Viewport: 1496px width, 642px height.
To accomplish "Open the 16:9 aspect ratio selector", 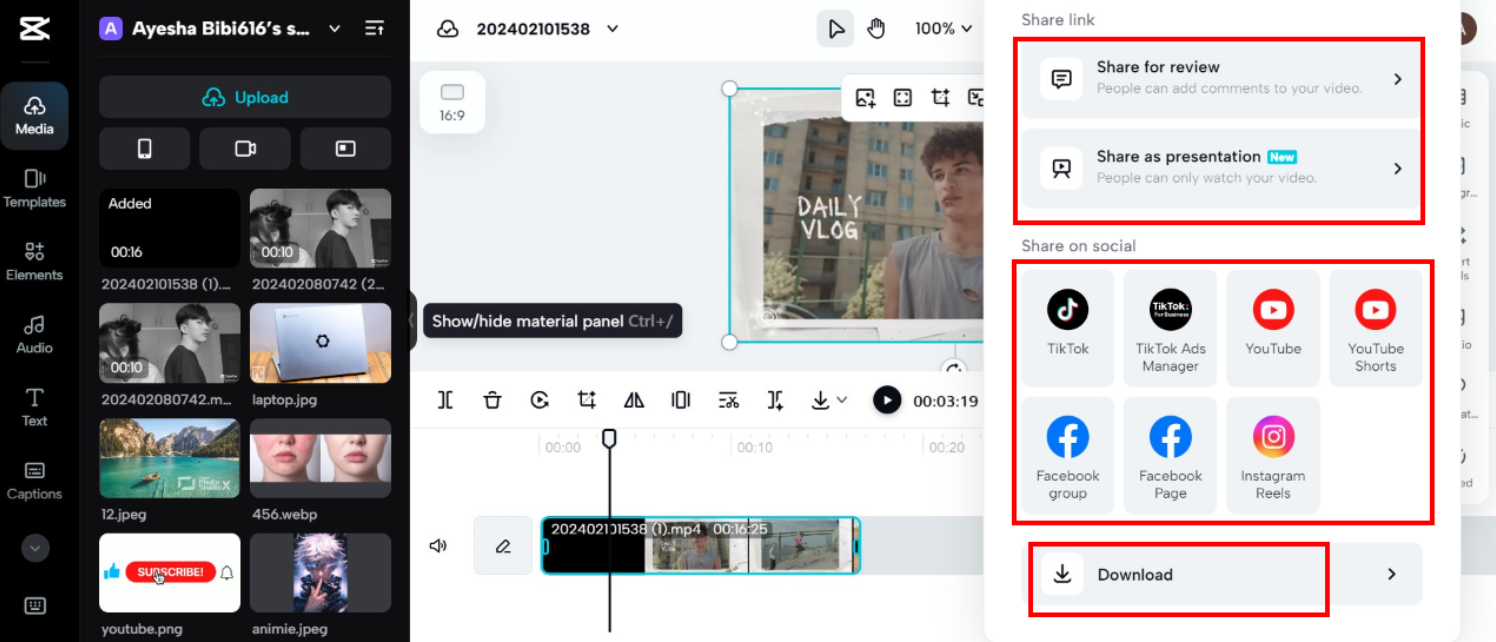I will (452, 102).
